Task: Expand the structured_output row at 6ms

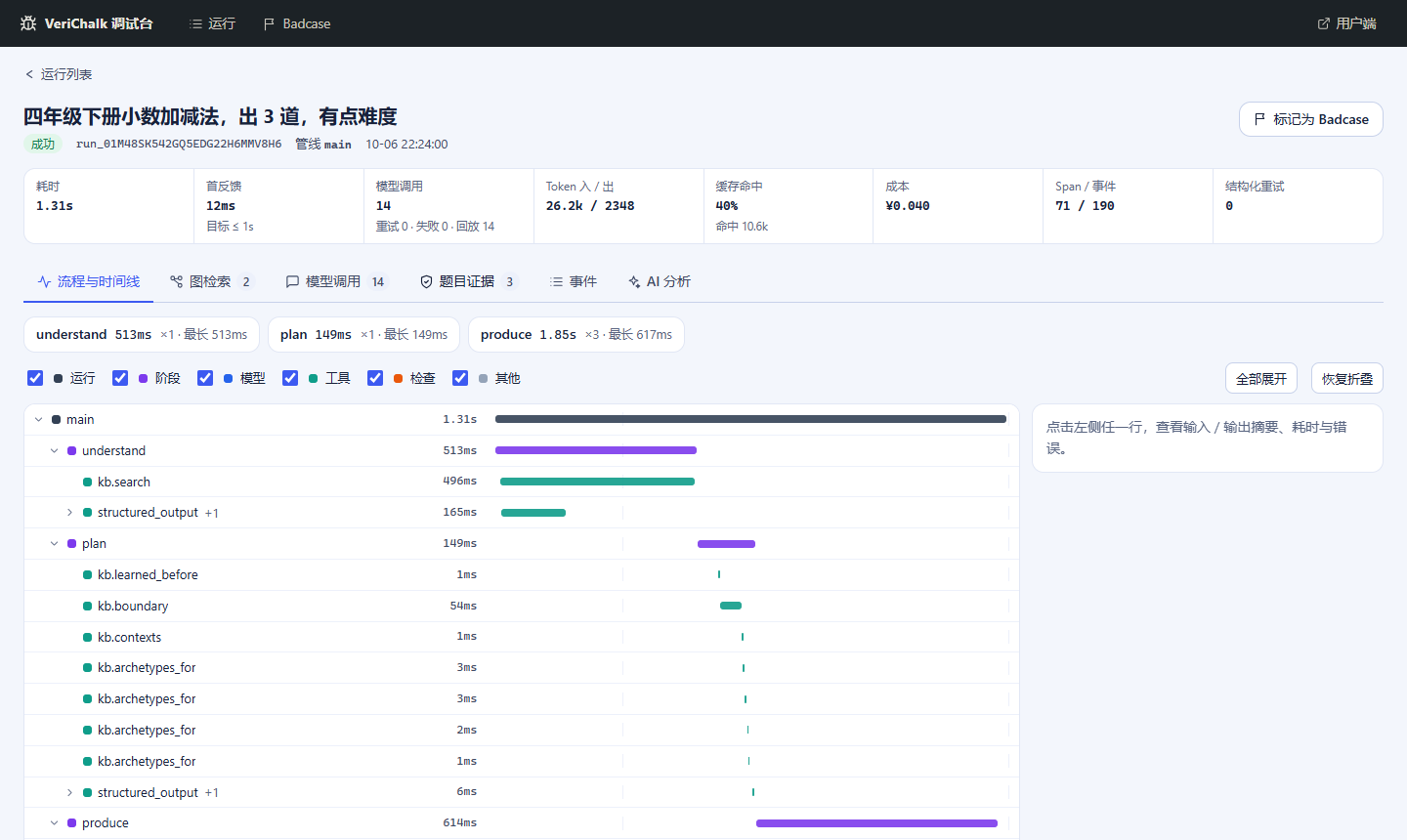Action: tap(70, 793)
